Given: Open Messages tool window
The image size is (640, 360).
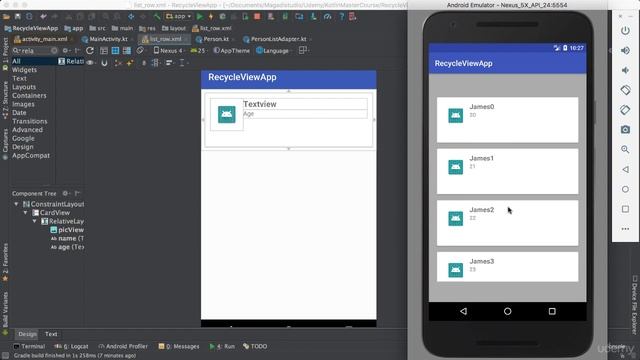Looking at the screenshot, I should (x=179, y=346).
